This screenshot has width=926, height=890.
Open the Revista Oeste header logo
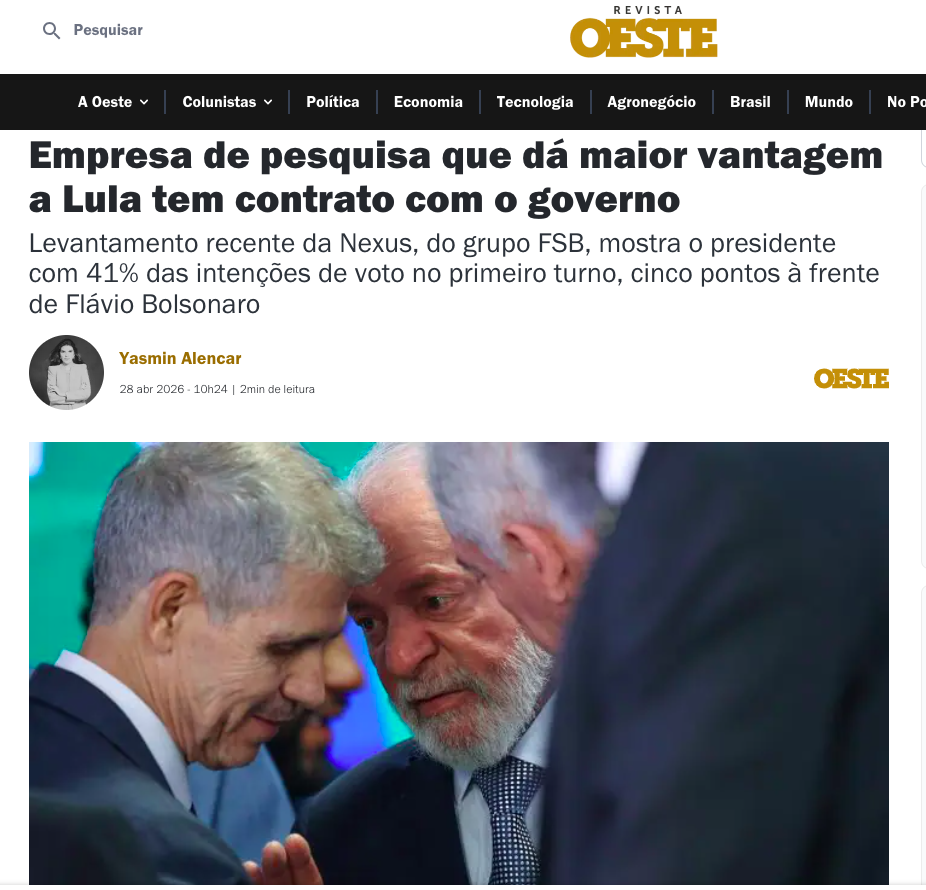click(643, 32)
